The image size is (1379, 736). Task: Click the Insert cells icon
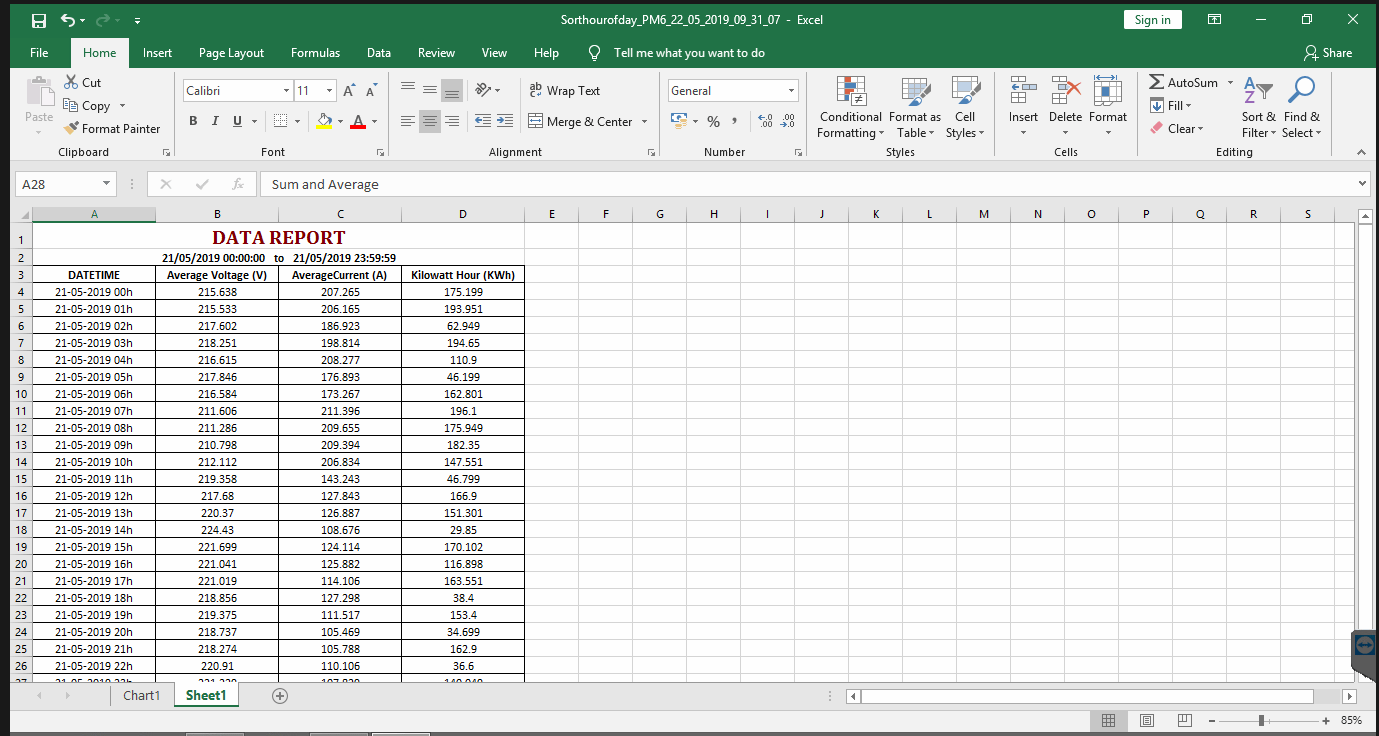1023,90
